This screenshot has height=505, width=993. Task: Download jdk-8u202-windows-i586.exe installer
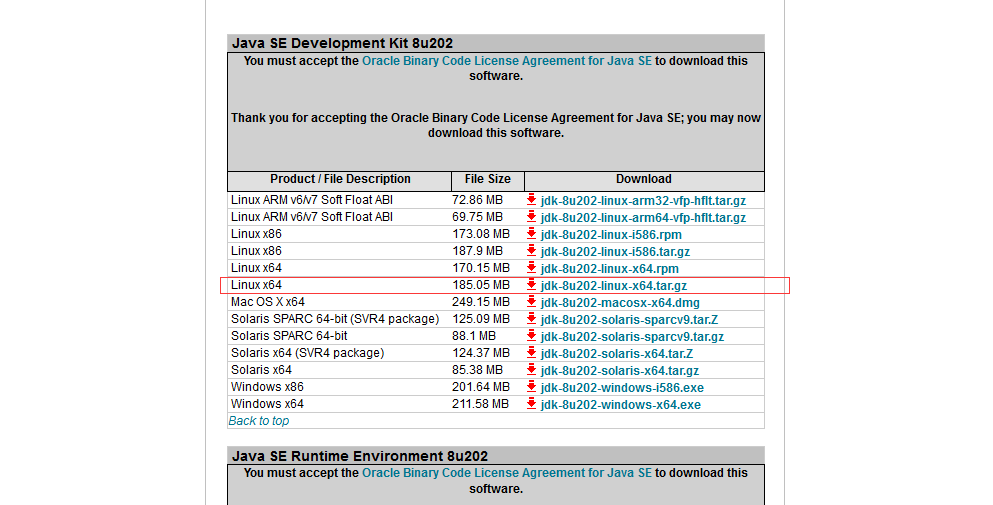coord(623,388)
